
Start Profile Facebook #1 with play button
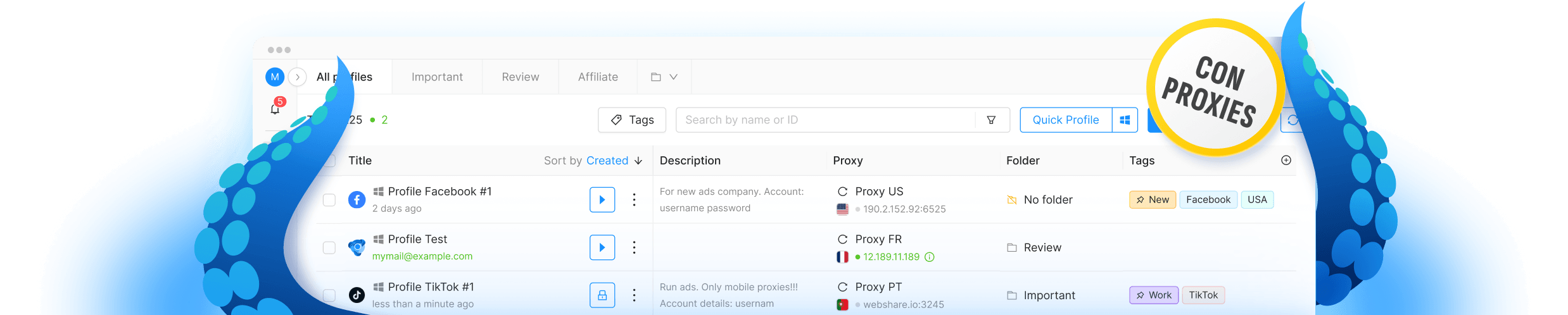pyautogui.click(x=602, y=200)
